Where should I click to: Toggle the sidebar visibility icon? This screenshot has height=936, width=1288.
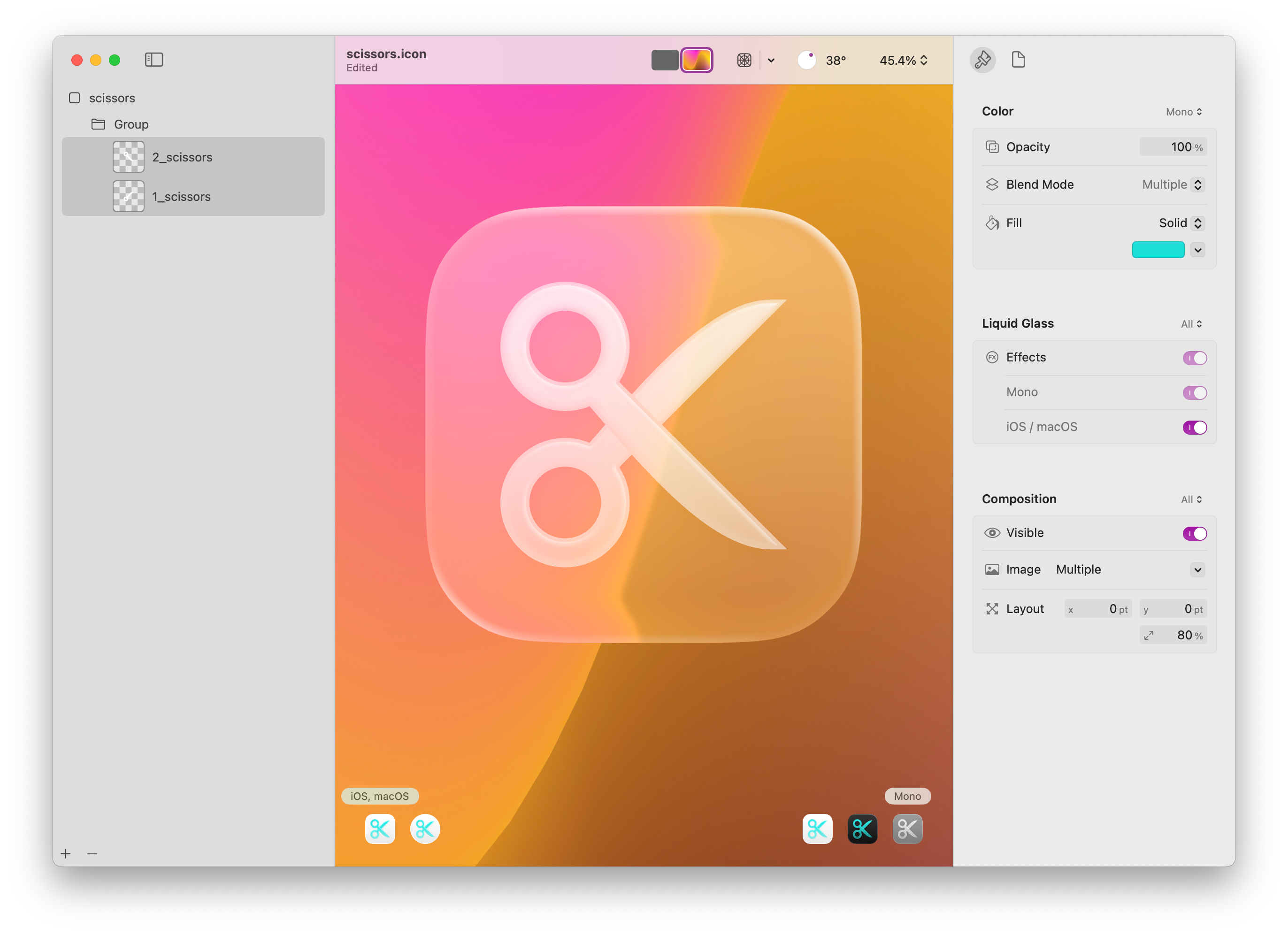click(x=154, y=60)
